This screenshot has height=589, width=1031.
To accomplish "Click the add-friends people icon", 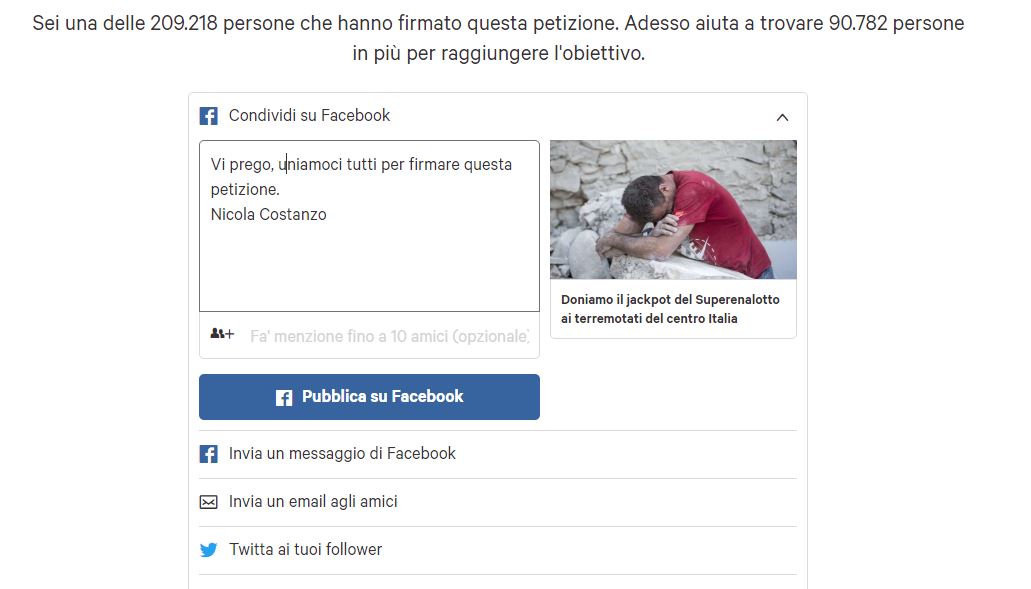I will [x=222, y=334].
